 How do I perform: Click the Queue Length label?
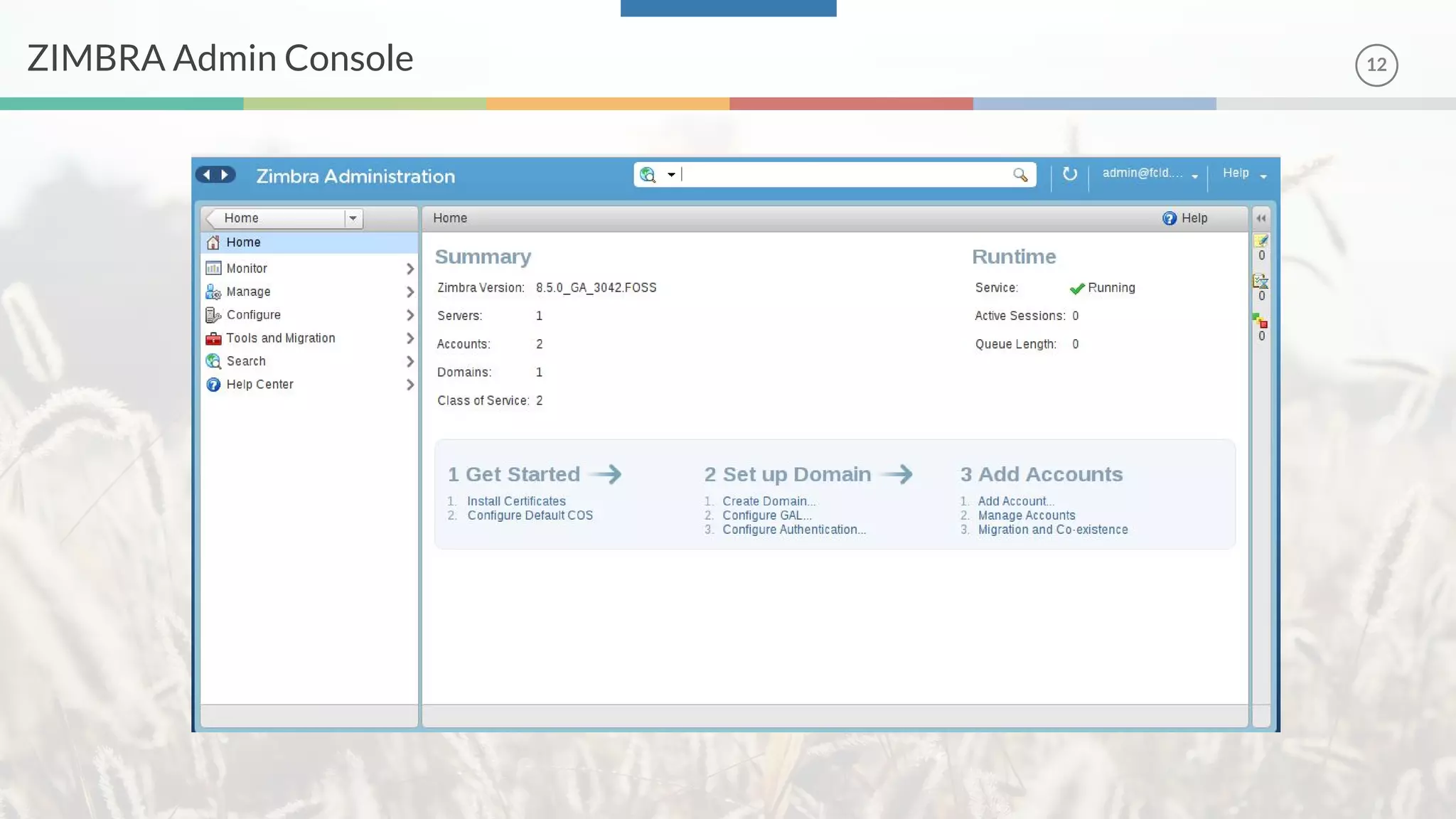pyautogui.click(x=1016, y=344)
